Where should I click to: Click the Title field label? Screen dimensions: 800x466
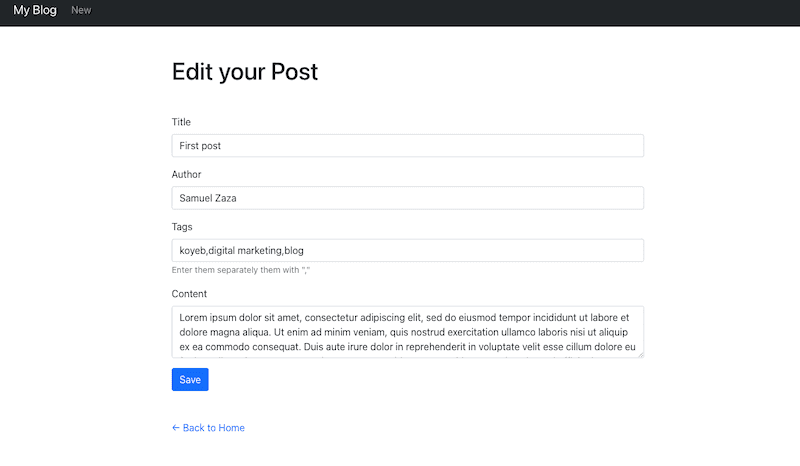click(181, 122)
